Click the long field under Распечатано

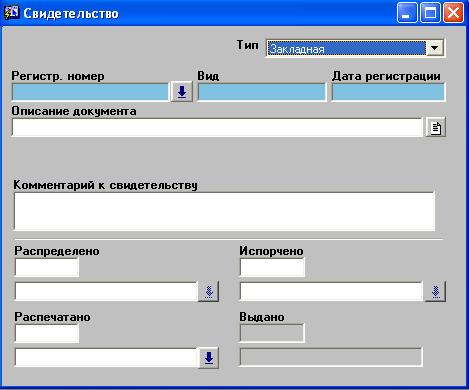(106, 358)
